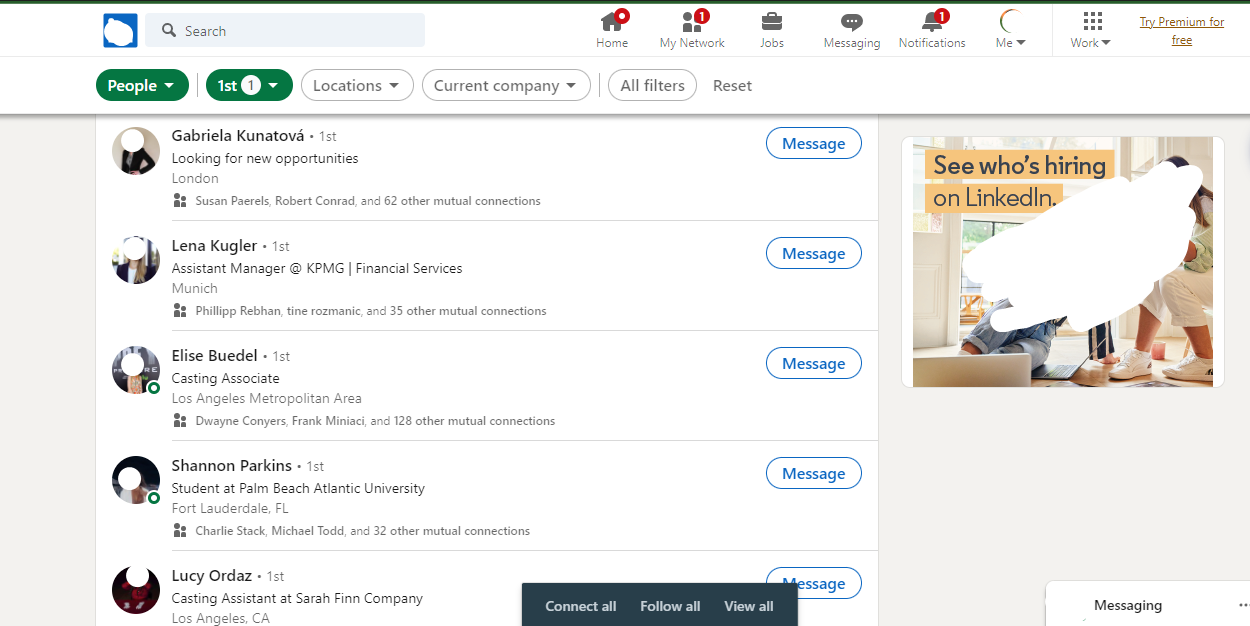Expand the Messaging overlay panel
Screen dimensions: 1250x626
1128,605
